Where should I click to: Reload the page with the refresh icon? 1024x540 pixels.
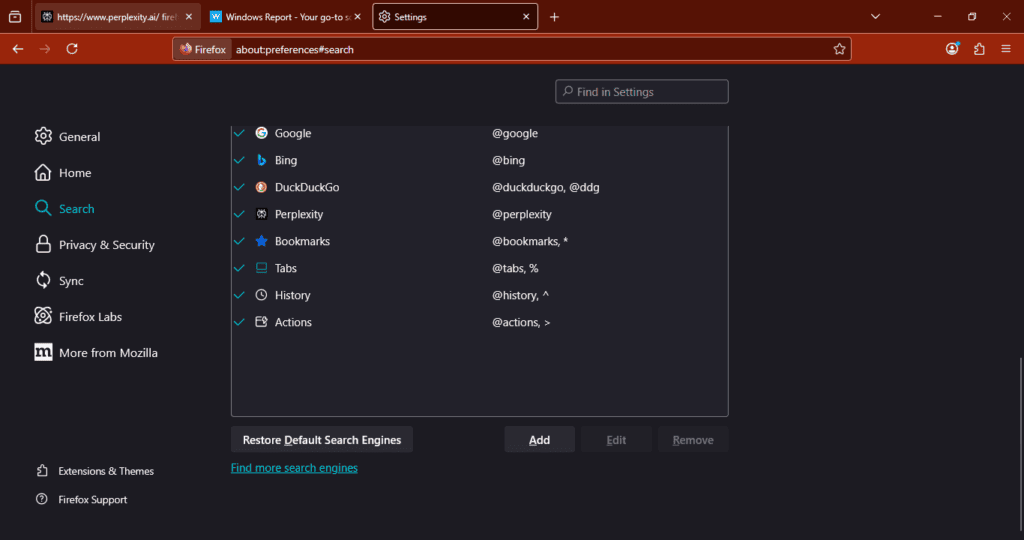tap(72, 49)
